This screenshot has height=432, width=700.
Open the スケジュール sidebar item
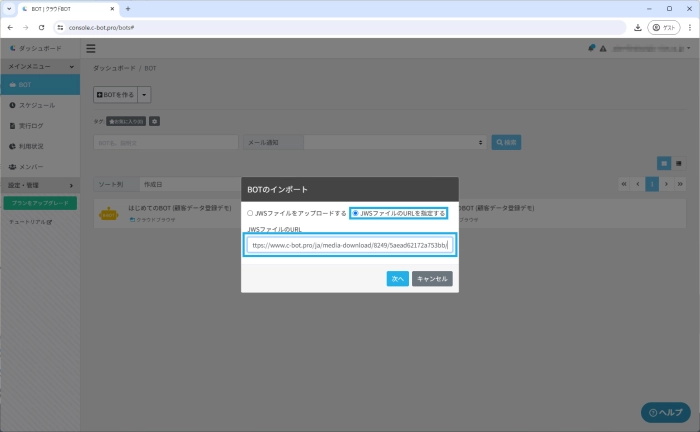tap(40, 105)
